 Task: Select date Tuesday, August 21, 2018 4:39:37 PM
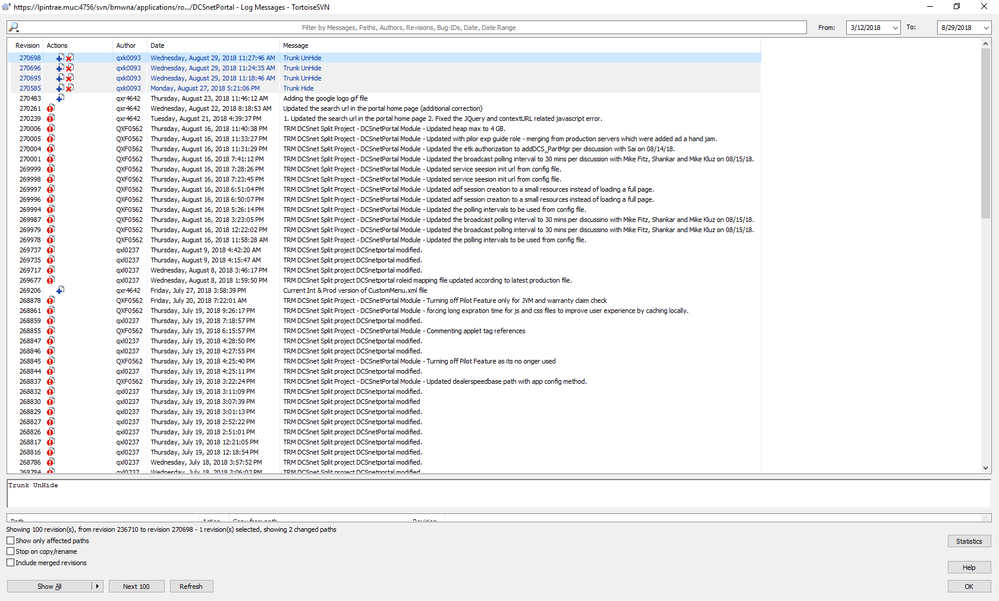click(x=206, y=119)
